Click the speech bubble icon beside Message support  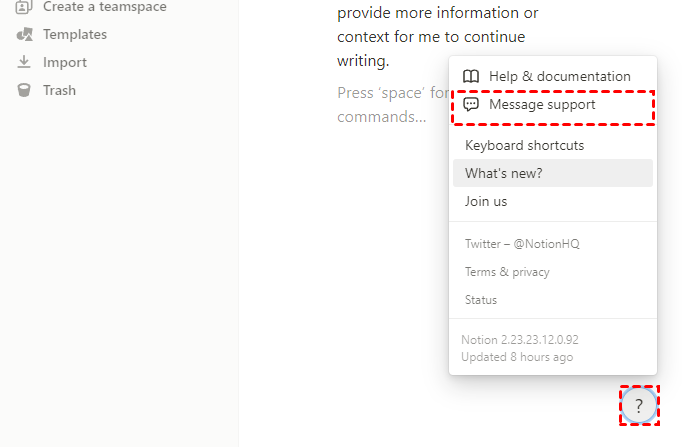[471, 104]
